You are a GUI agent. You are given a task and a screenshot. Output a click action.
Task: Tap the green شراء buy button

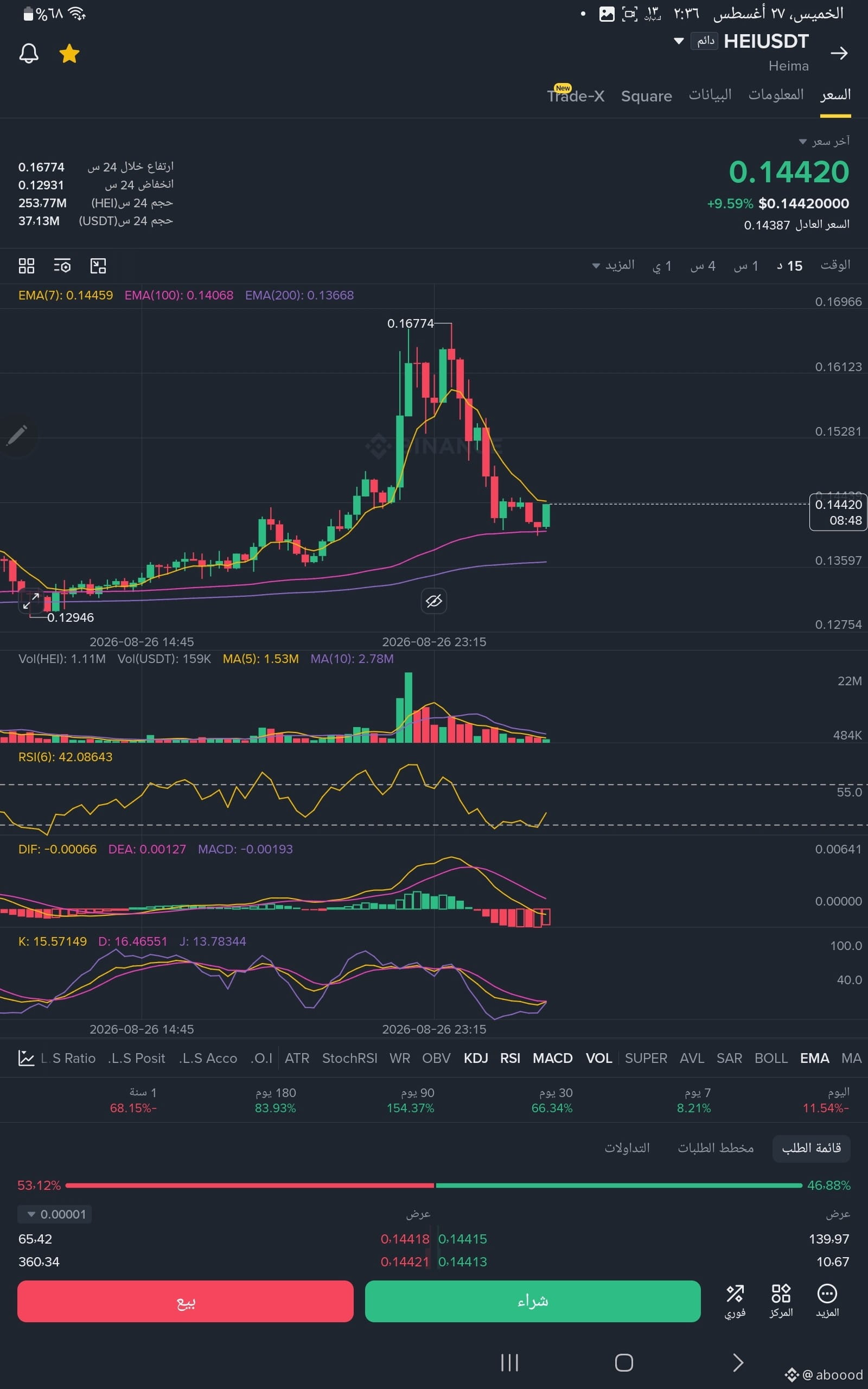pyautogui.click(x=533, y=1301)
